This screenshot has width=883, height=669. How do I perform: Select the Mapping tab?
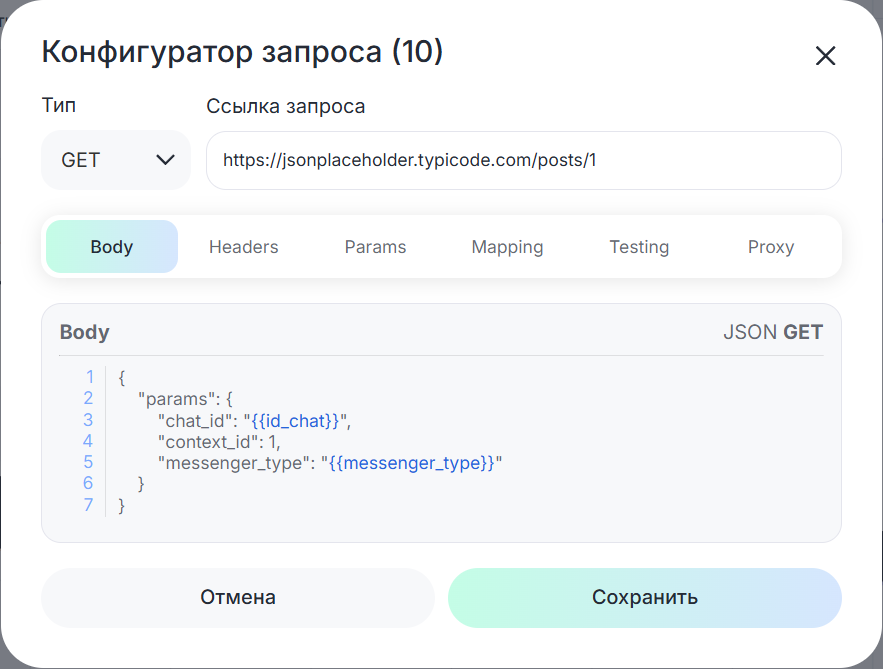pyautogui.click(x=507, y=247)
